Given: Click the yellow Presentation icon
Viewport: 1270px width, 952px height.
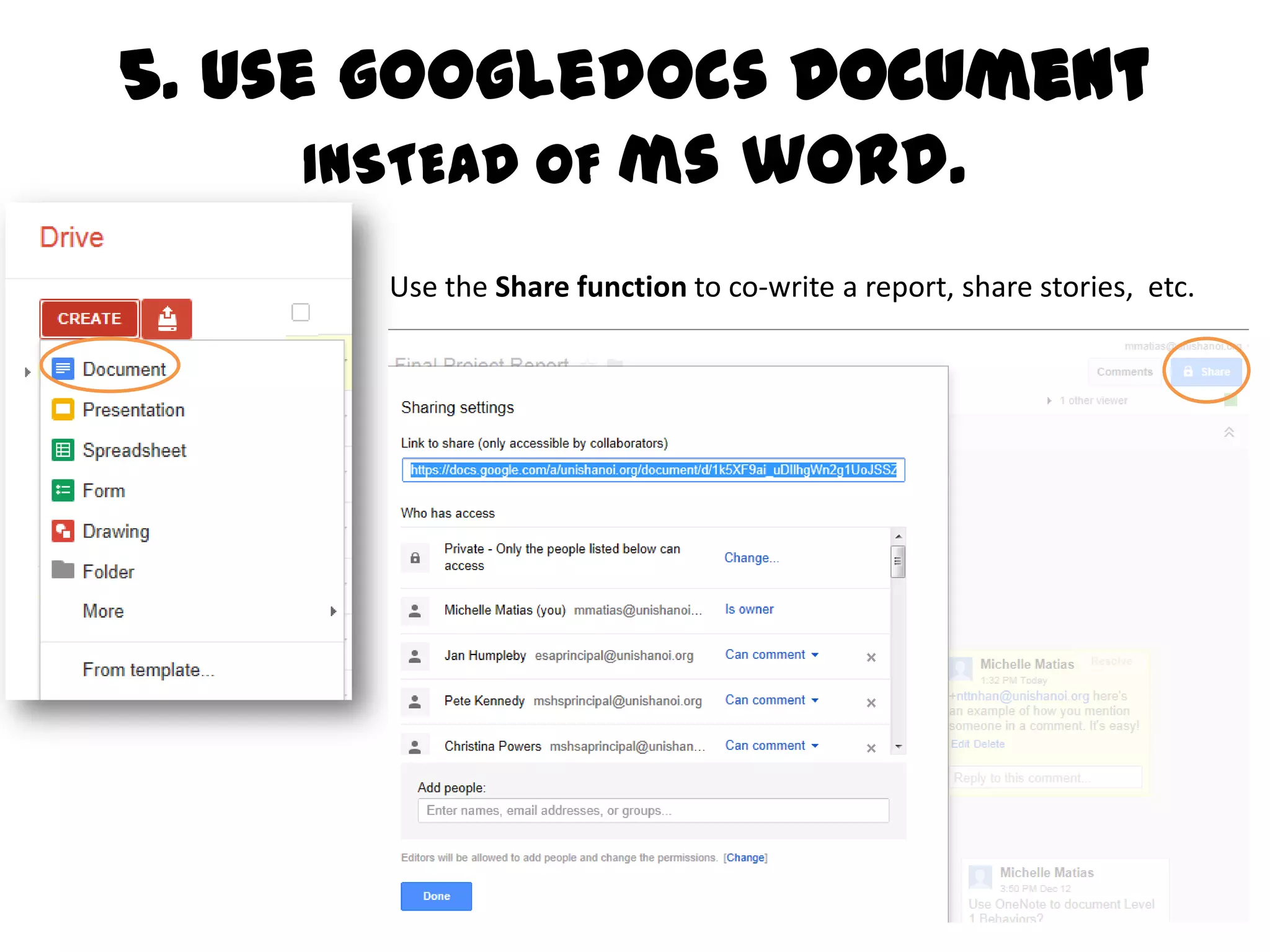Looking at the screenshot, I should (x=63, y=410).
